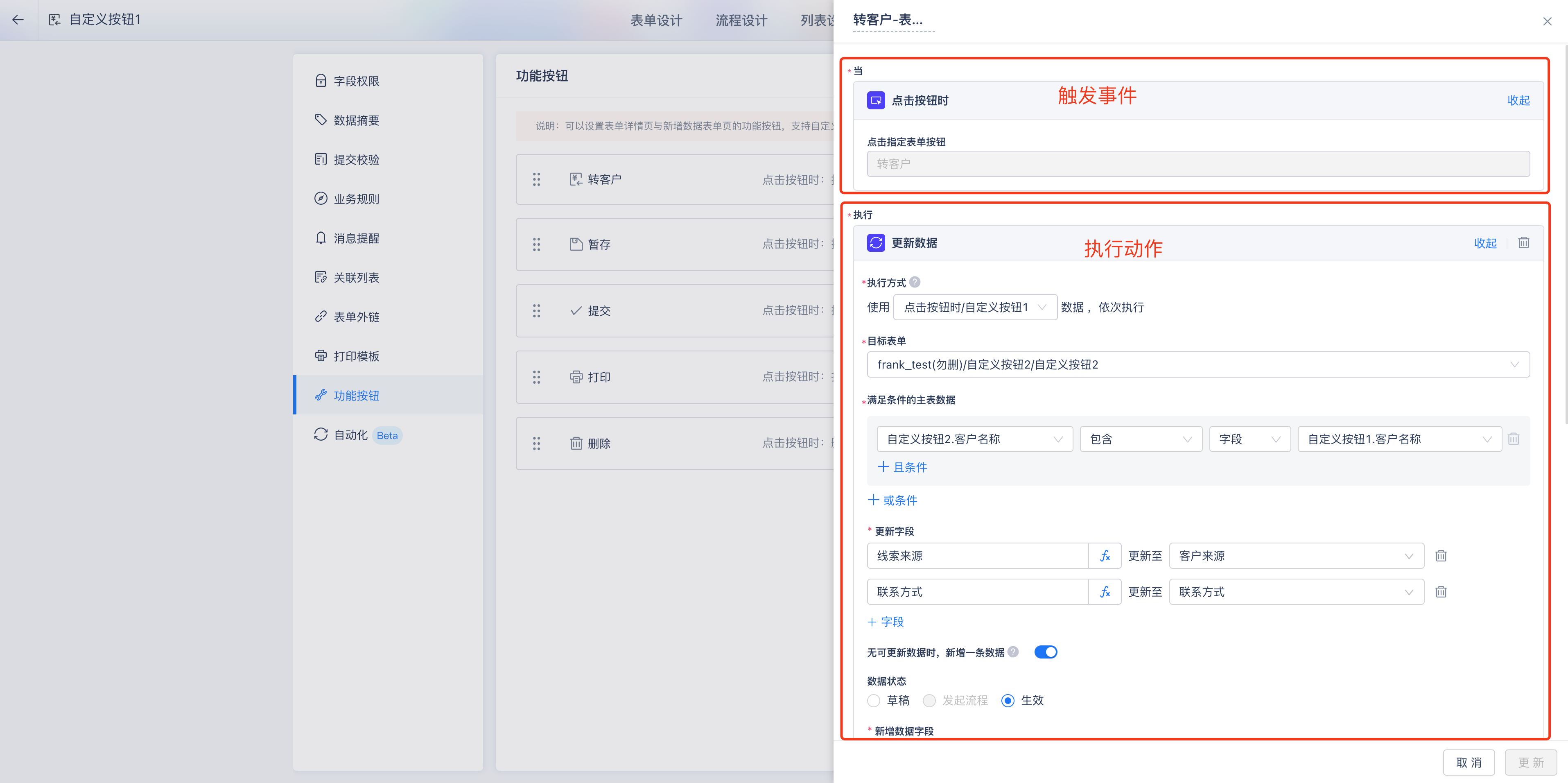
Task: Open the 字段 type dropdown
Action: (1249, 438)
